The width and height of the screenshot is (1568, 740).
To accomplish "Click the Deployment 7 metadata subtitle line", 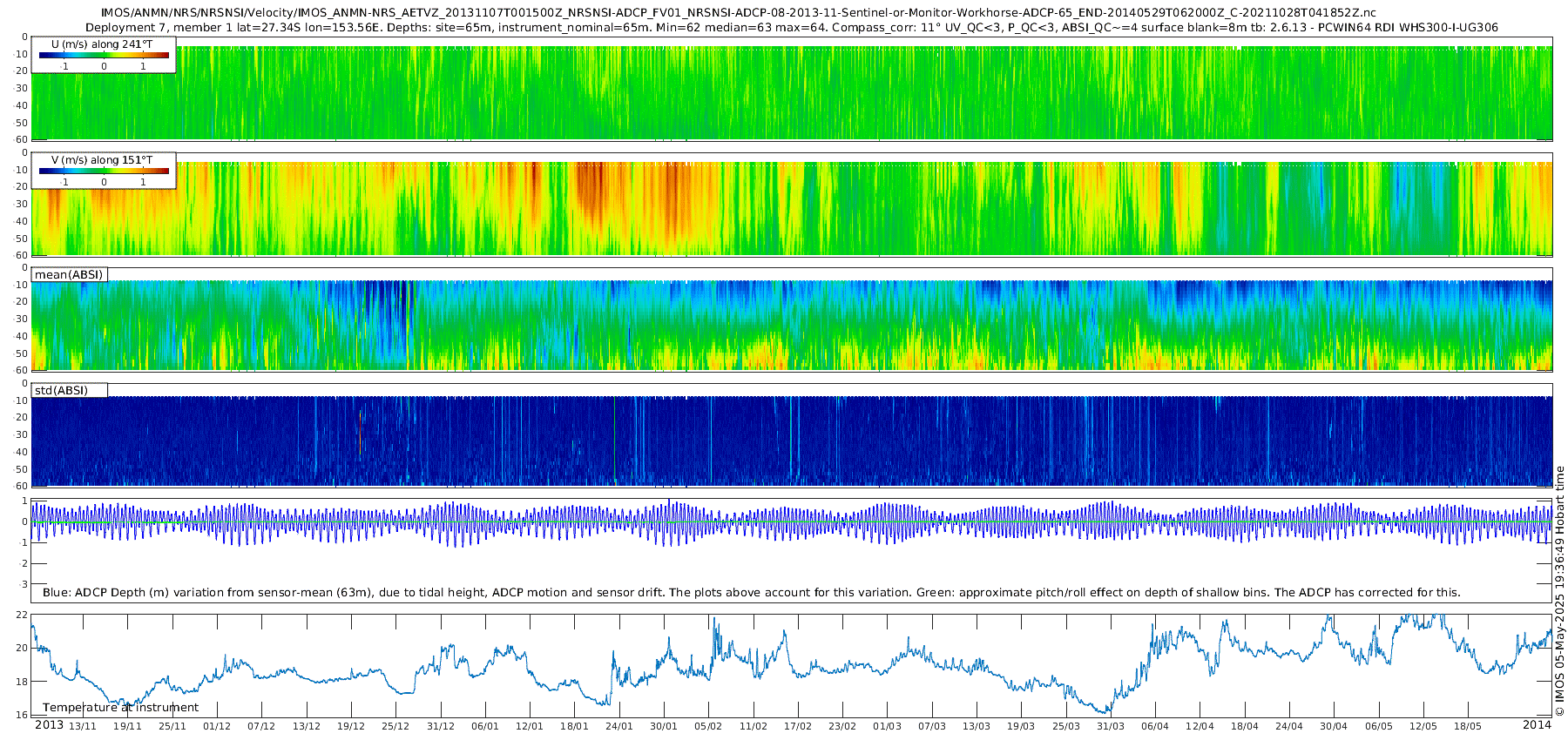I will click(x=791, y=28).
